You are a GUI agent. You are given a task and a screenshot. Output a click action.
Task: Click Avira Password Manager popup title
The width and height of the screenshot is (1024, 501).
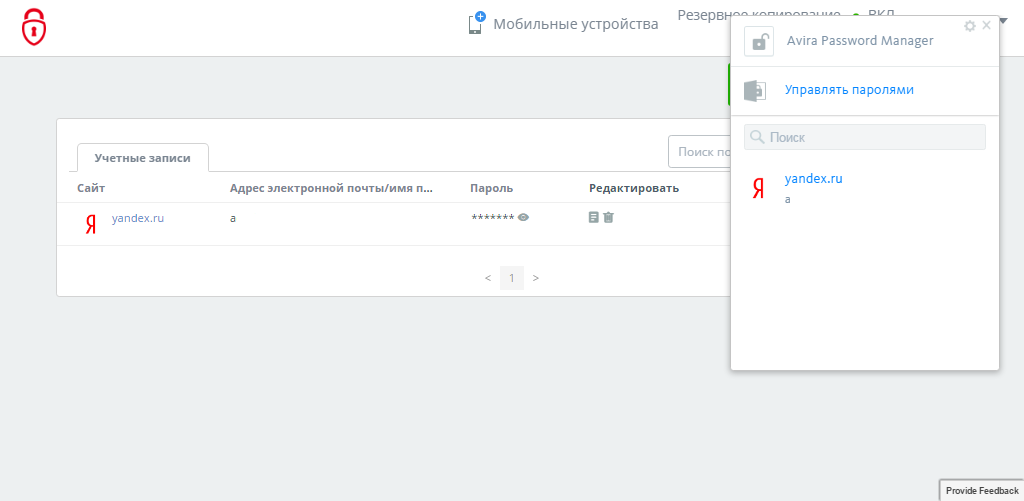(x=860, y=40)
